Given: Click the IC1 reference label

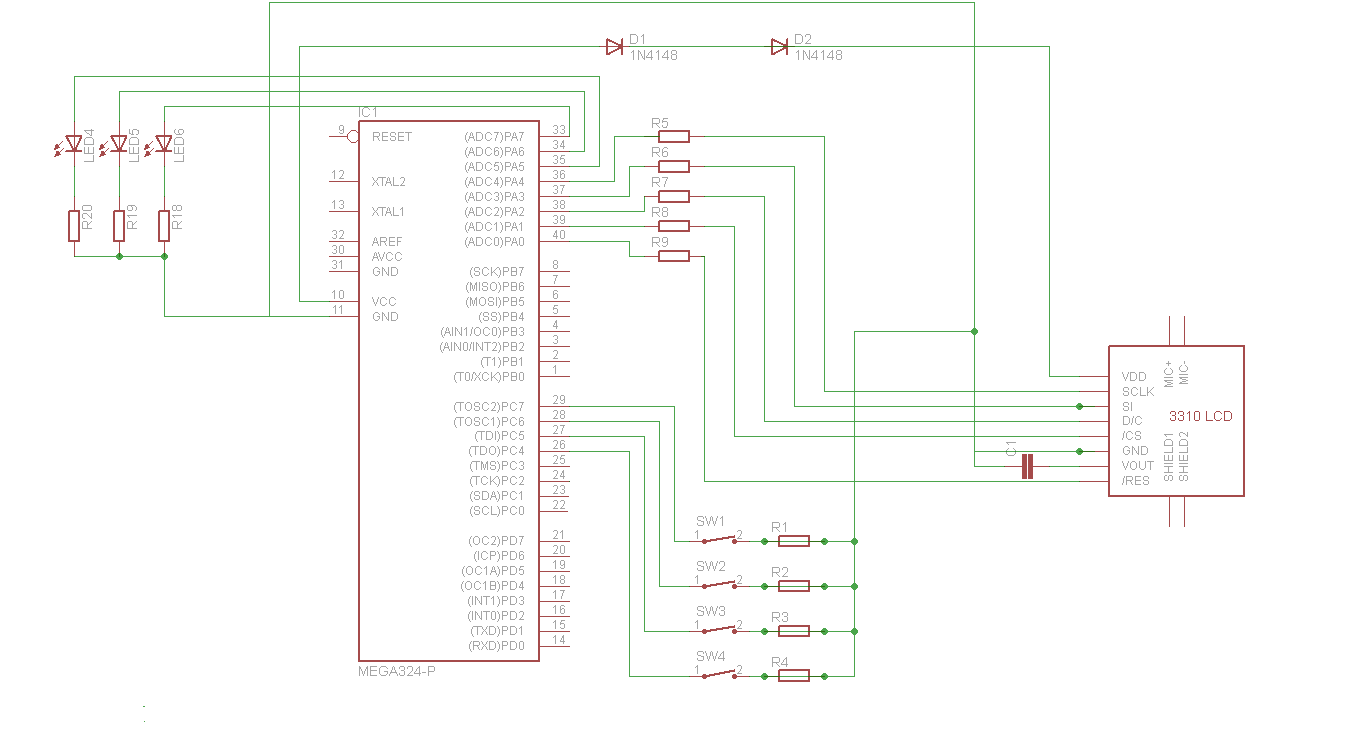Looking at the screenshot, I should 368,112.
